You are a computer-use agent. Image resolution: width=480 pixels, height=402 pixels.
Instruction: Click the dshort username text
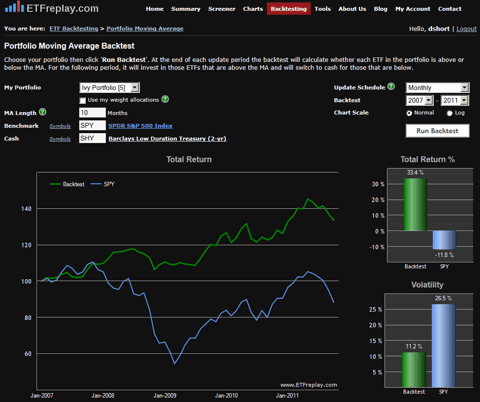pos(439,29)
